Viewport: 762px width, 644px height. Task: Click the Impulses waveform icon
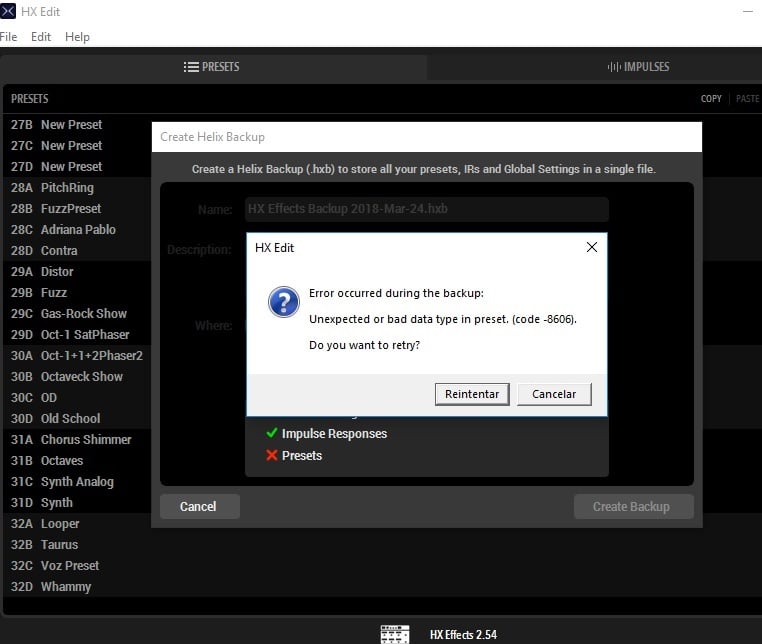coord(614,67)
